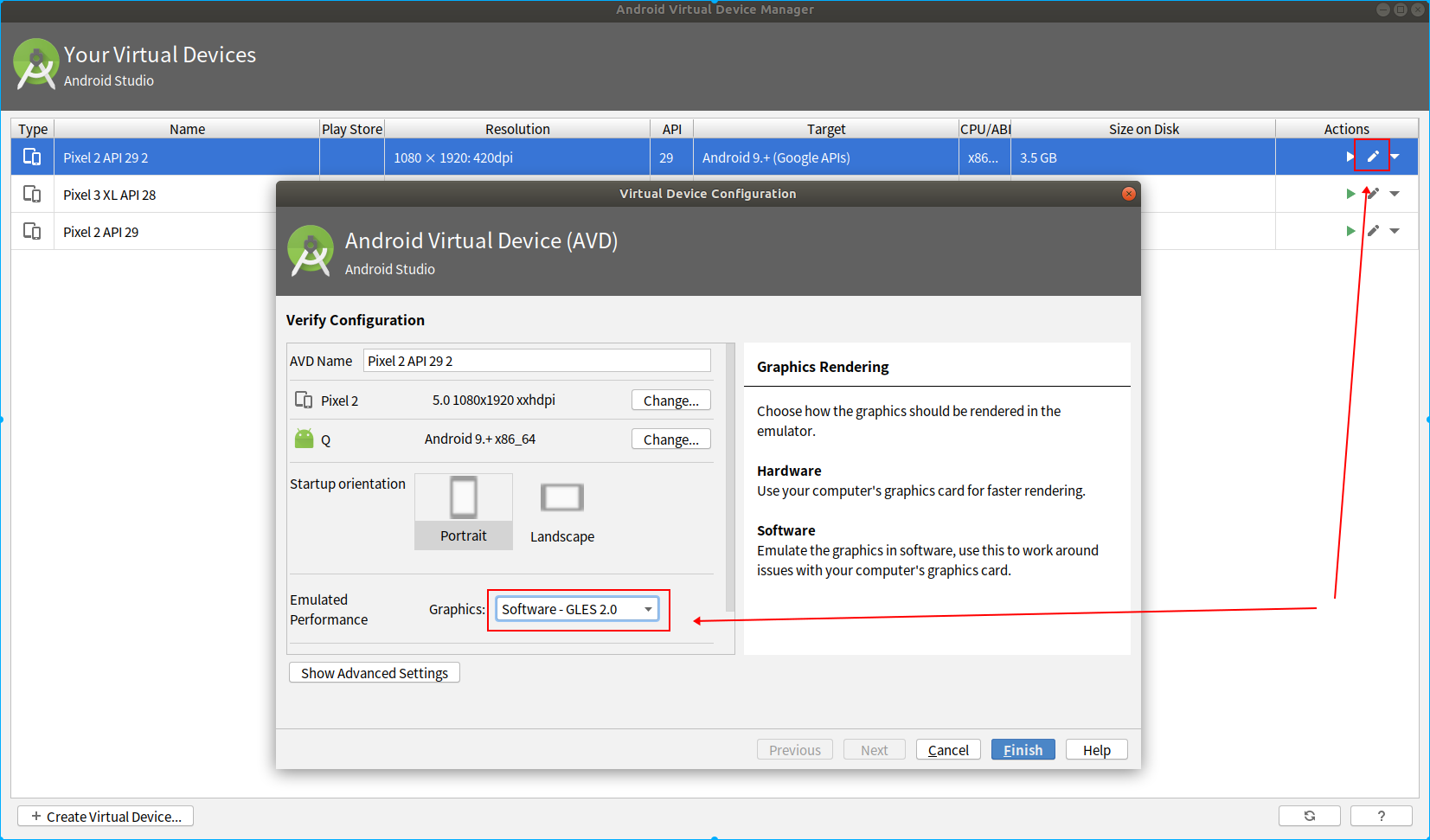Select the Pixel 2 API 29 row name

click(x=101, y=232)
